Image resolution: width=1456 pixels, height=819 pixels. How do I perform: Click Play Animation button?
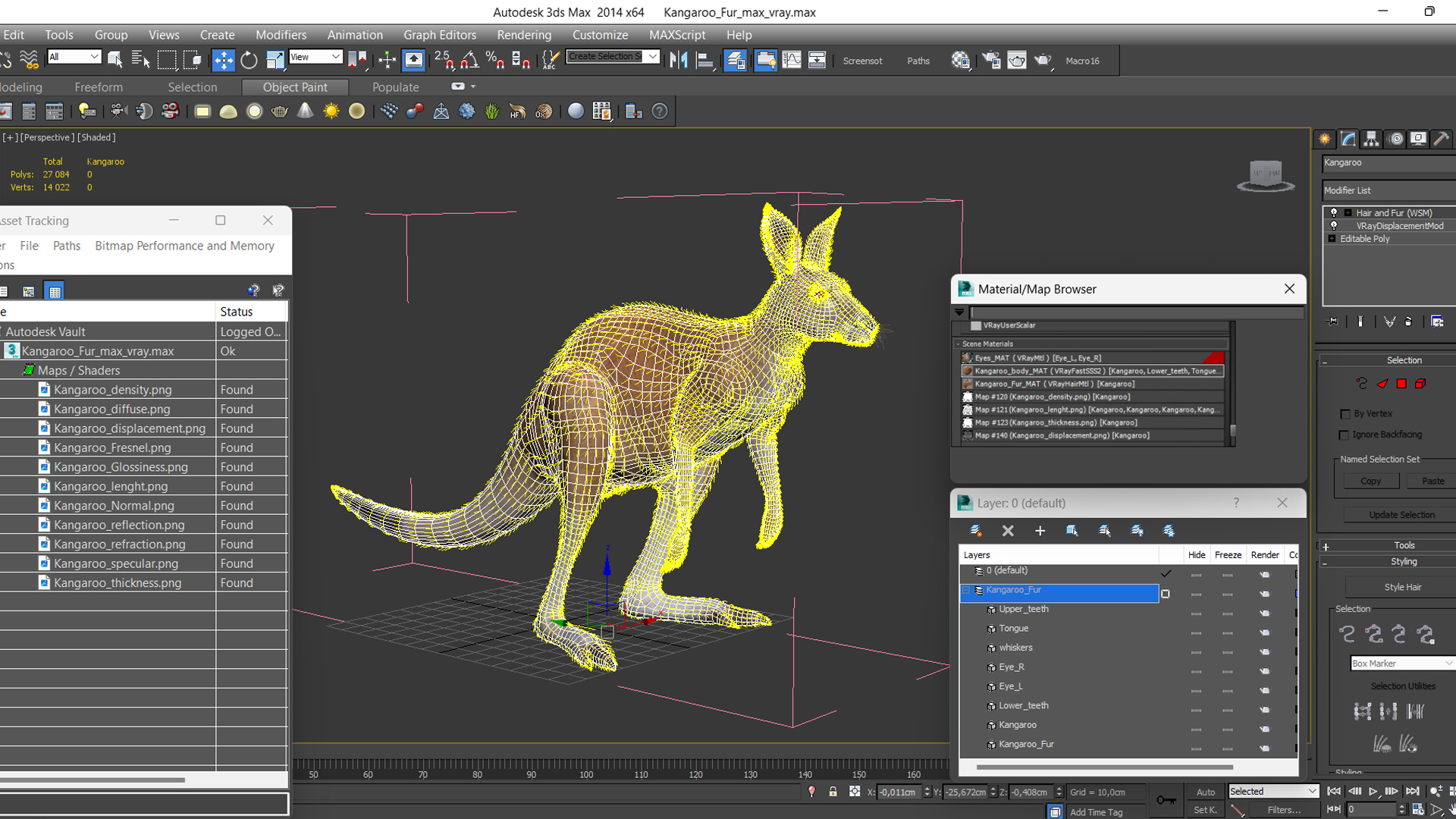[x=1373, y=792]
